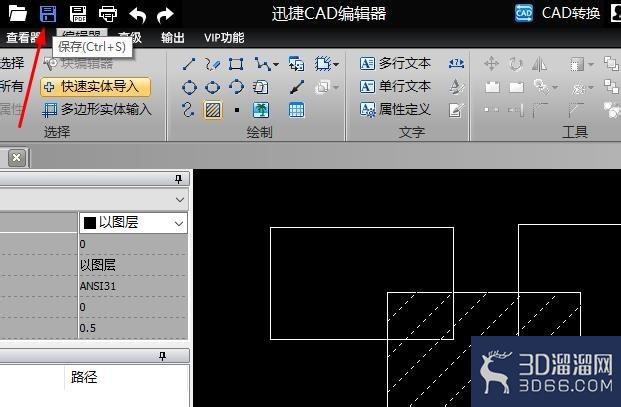Image resolution: width=621 pixels, height=407 pixels.
Task: Open the polyline tool dropdown arrow
Action: point(276,64)
